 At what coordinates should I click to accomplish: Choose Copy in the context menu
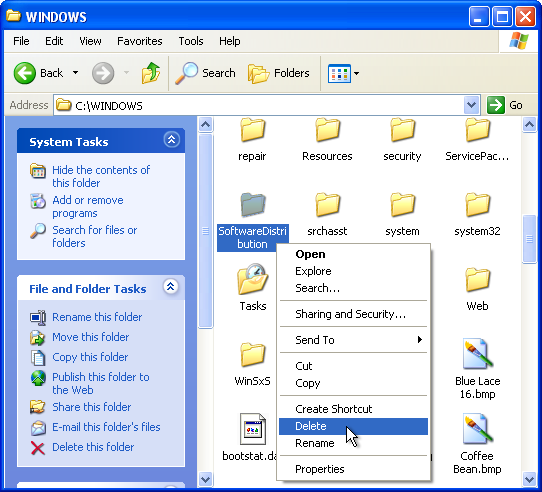click(x=353, y=383)
